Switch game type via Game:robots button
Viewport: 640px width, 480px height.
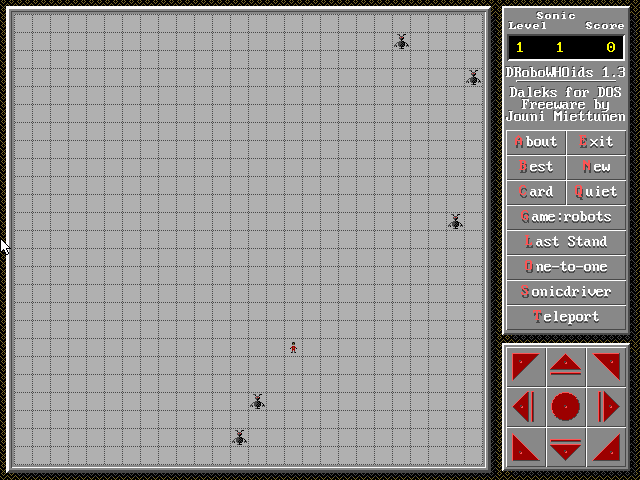click(x=566, y=217)
